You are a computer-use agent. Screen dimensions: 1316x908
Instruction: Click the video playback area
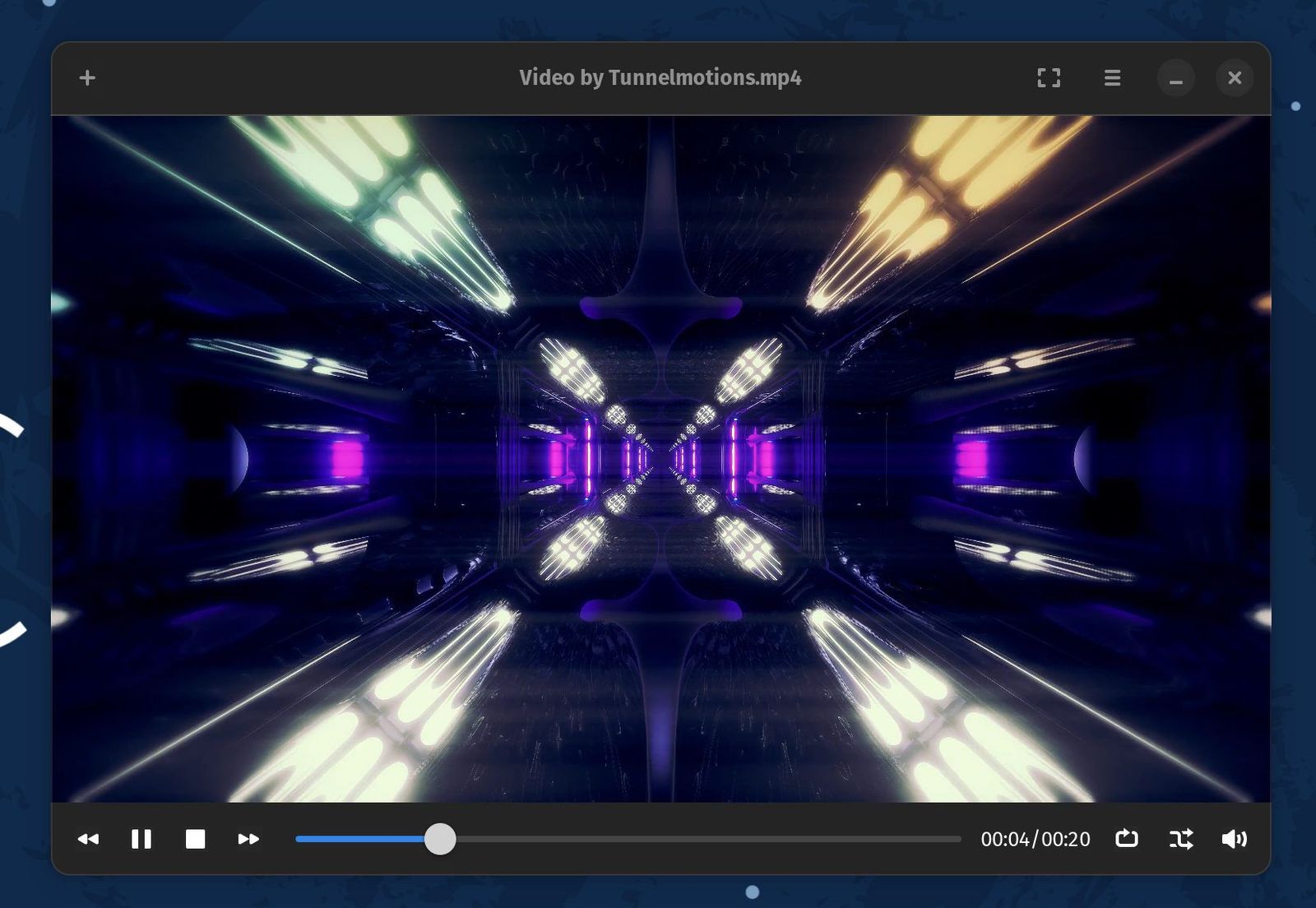point(661,459)
